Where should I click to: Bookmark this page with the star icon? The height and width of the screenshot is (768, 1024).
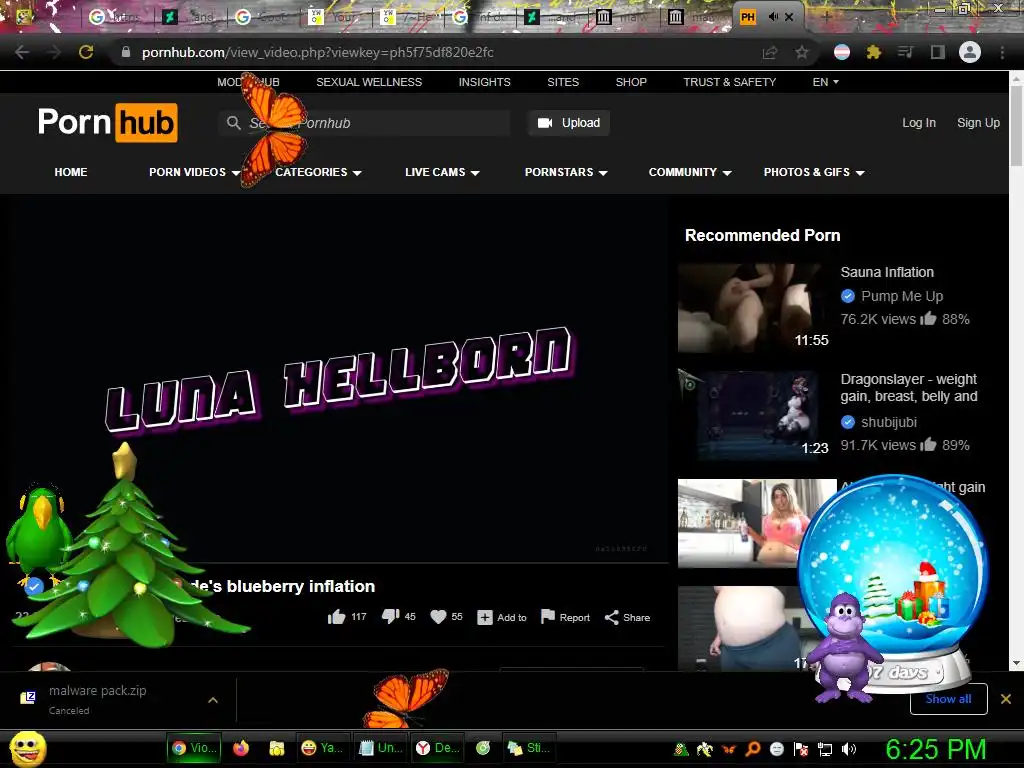[802, 52]
